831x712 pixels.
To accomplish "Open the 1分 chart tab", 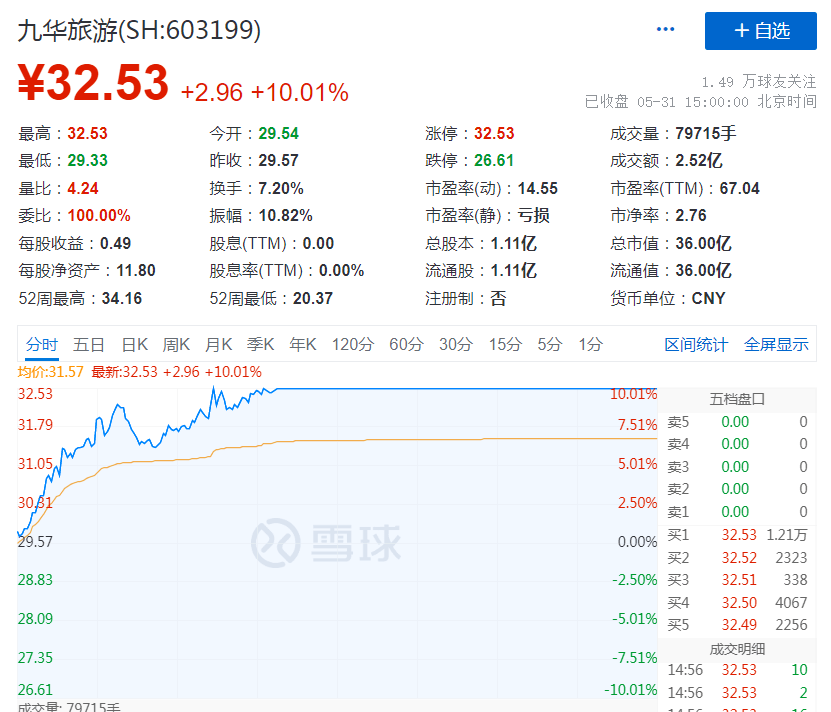I will [590, 345].
